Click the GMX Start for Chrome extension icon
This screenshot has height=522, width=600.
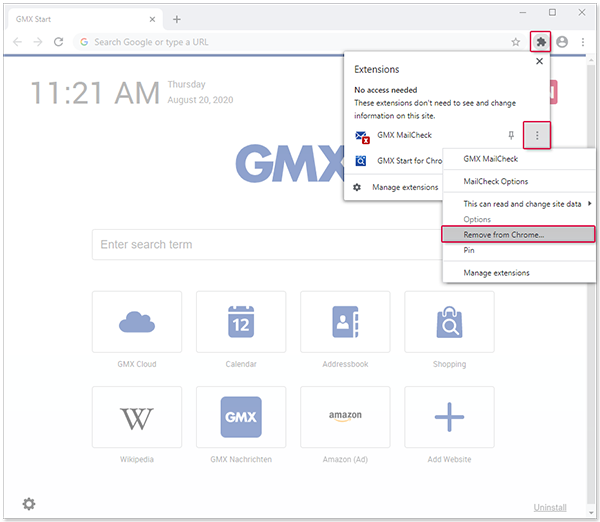(x=360, y=161)
